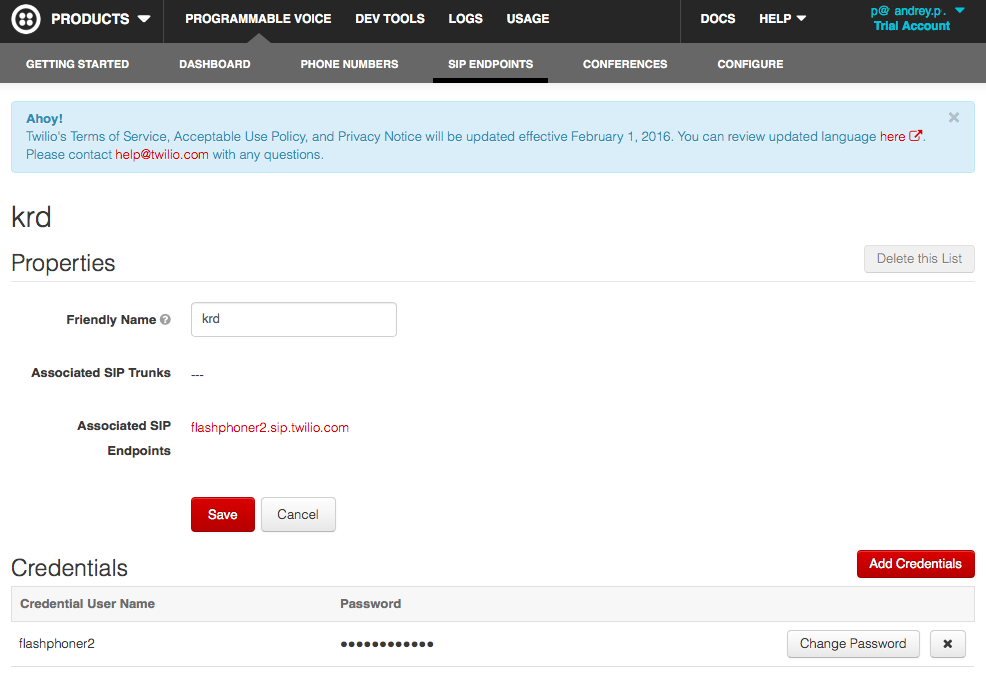This screenshot has height=675, width=986.
Task: Switch to the Getting Started tab
Action: coord(77,64)
